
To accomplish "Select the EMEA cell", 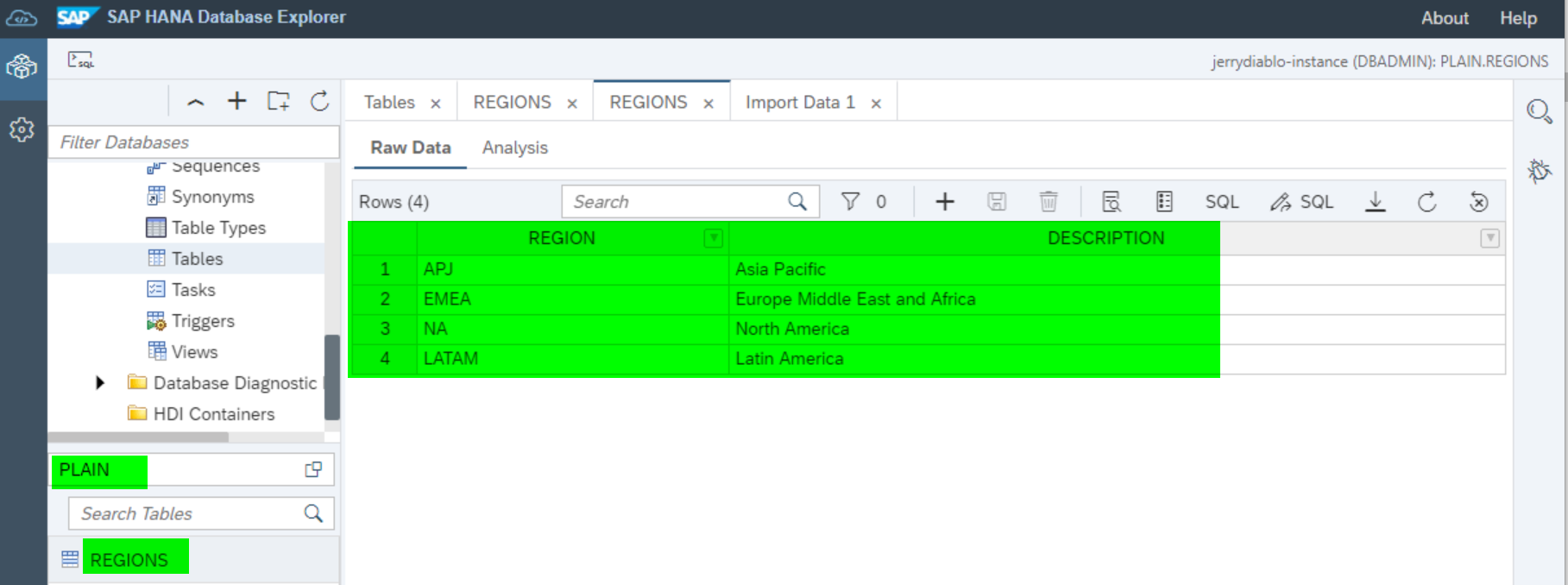I will pyautogui.click(x=573, y=299).
